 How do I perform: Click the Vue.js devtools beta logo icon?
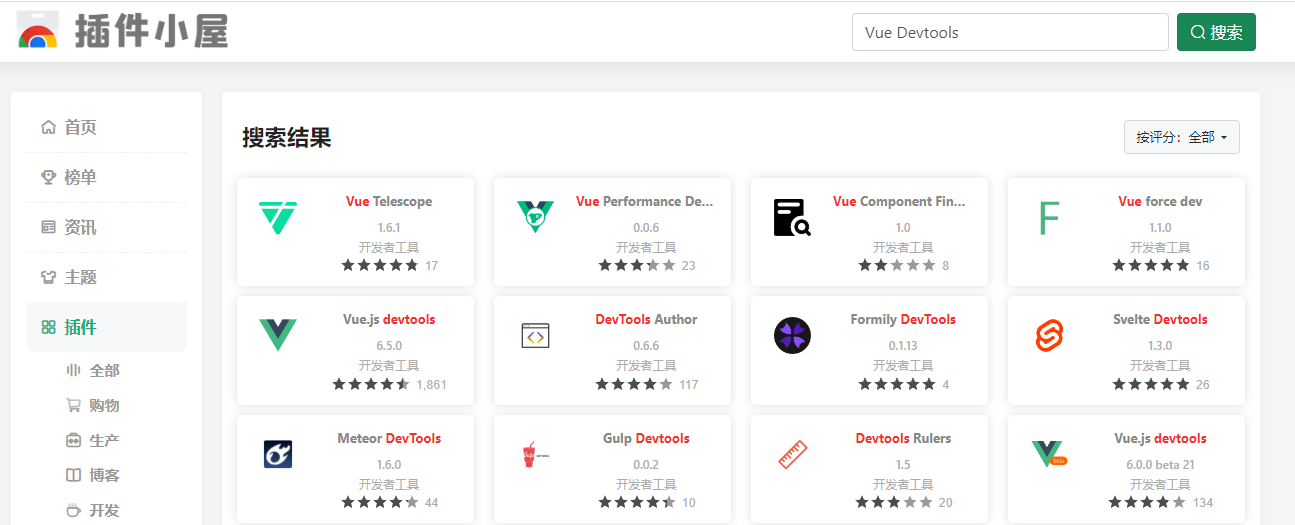pos(1049,454)
